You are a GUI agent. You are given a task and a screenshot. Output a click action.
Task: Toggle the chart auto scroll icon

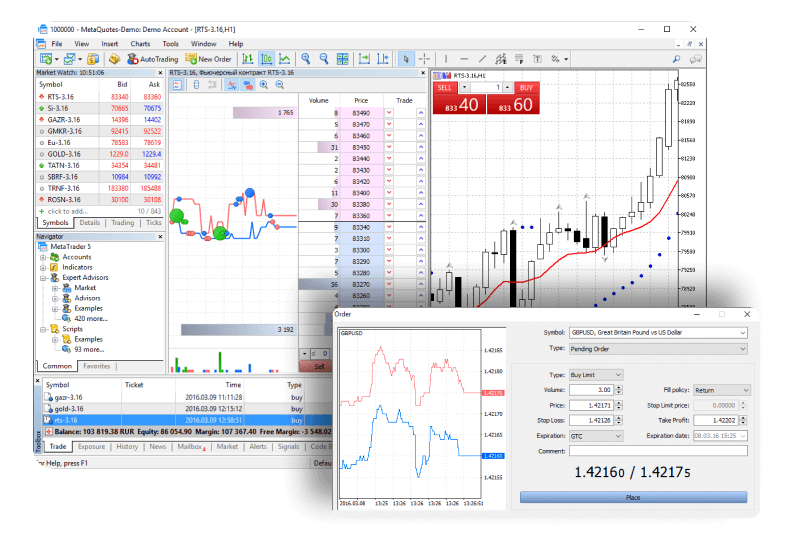coord(364,59)
